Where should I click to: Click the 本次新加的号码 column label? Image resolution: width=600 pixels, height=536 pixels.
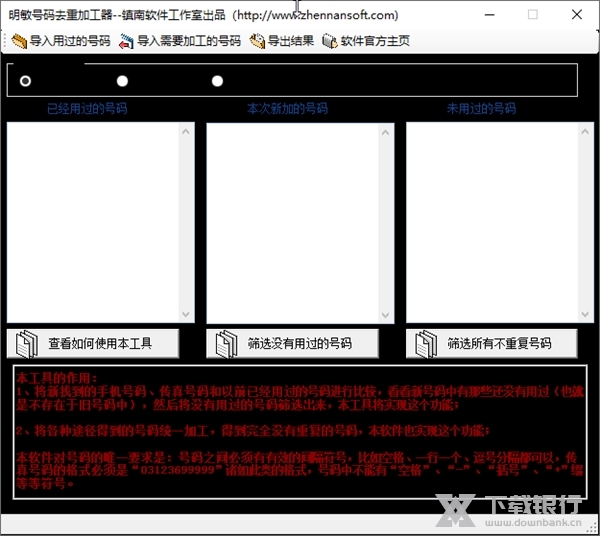click(287, 109)
